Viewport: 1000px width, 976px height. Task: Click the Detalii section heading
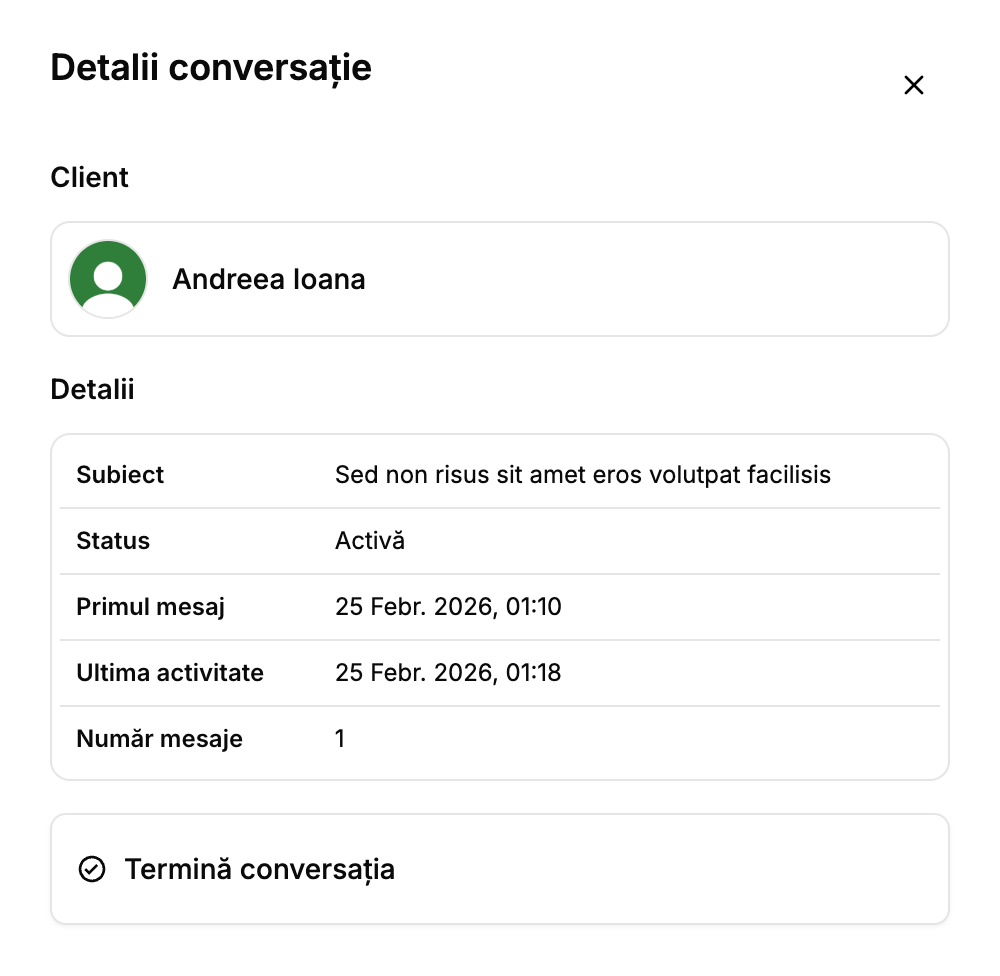point(92,389)
